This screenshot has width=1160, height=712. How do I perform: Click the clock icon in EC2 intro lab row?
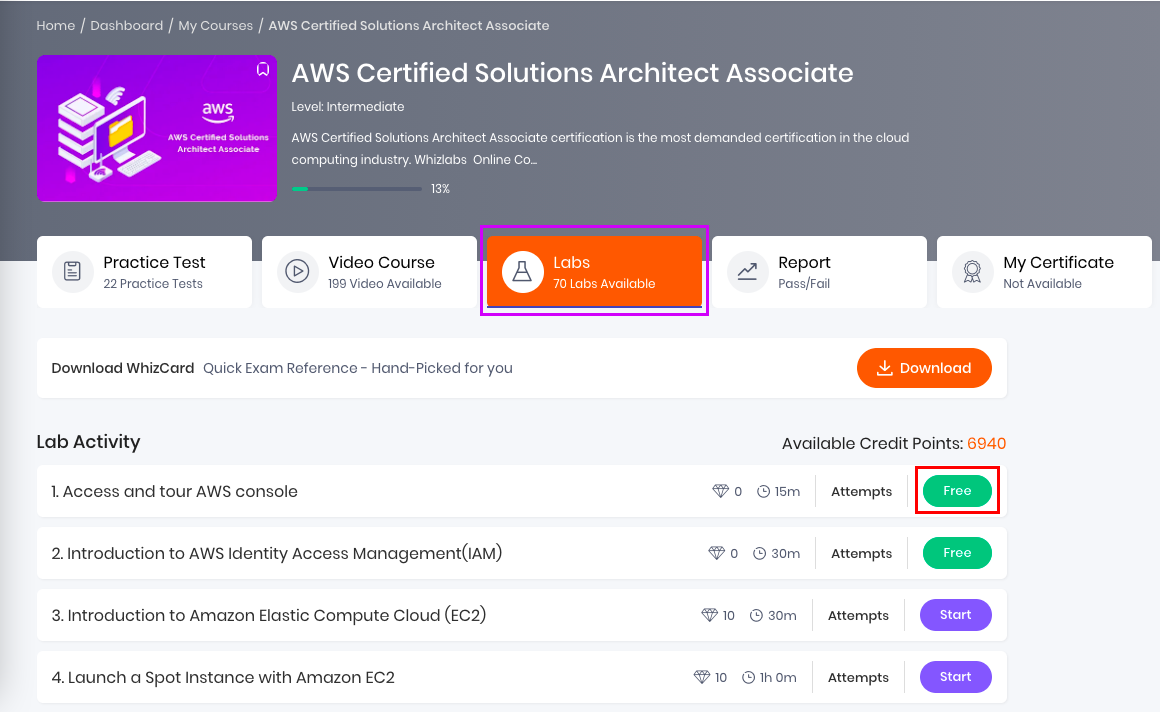click(x=756, y=616)
